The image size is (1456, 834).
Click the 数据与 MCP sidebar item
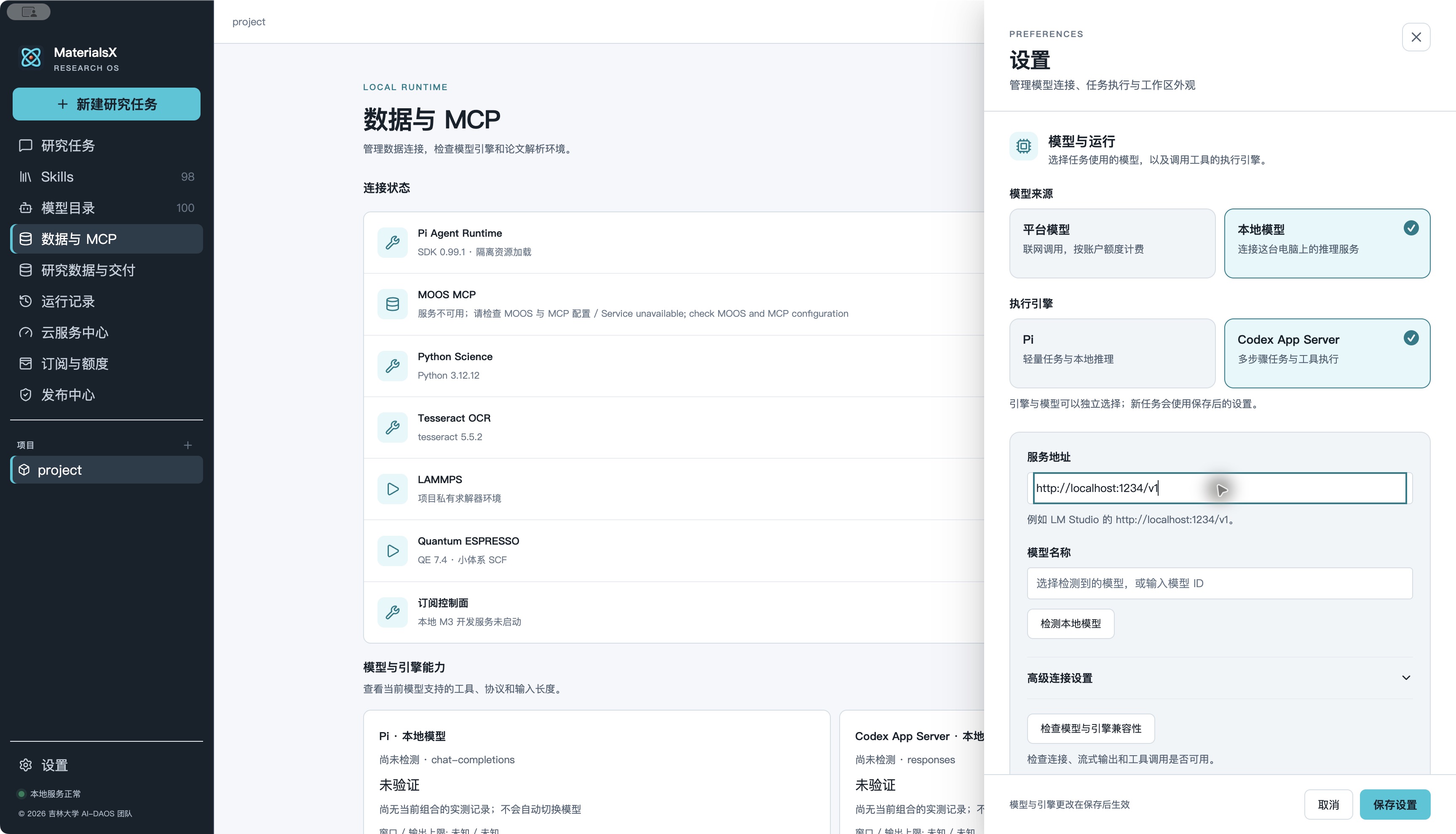point(107,239)
